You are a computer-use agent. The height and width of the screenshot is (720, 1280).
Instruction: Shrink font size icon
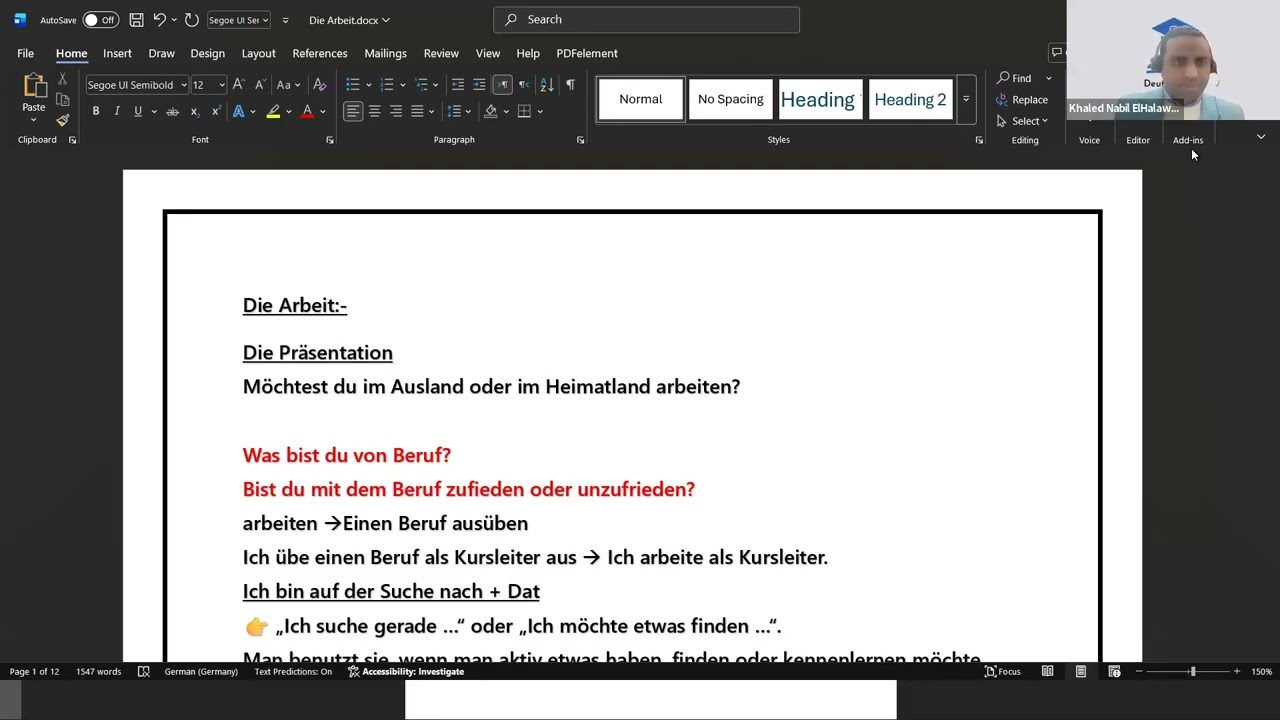tap(261, 85)
